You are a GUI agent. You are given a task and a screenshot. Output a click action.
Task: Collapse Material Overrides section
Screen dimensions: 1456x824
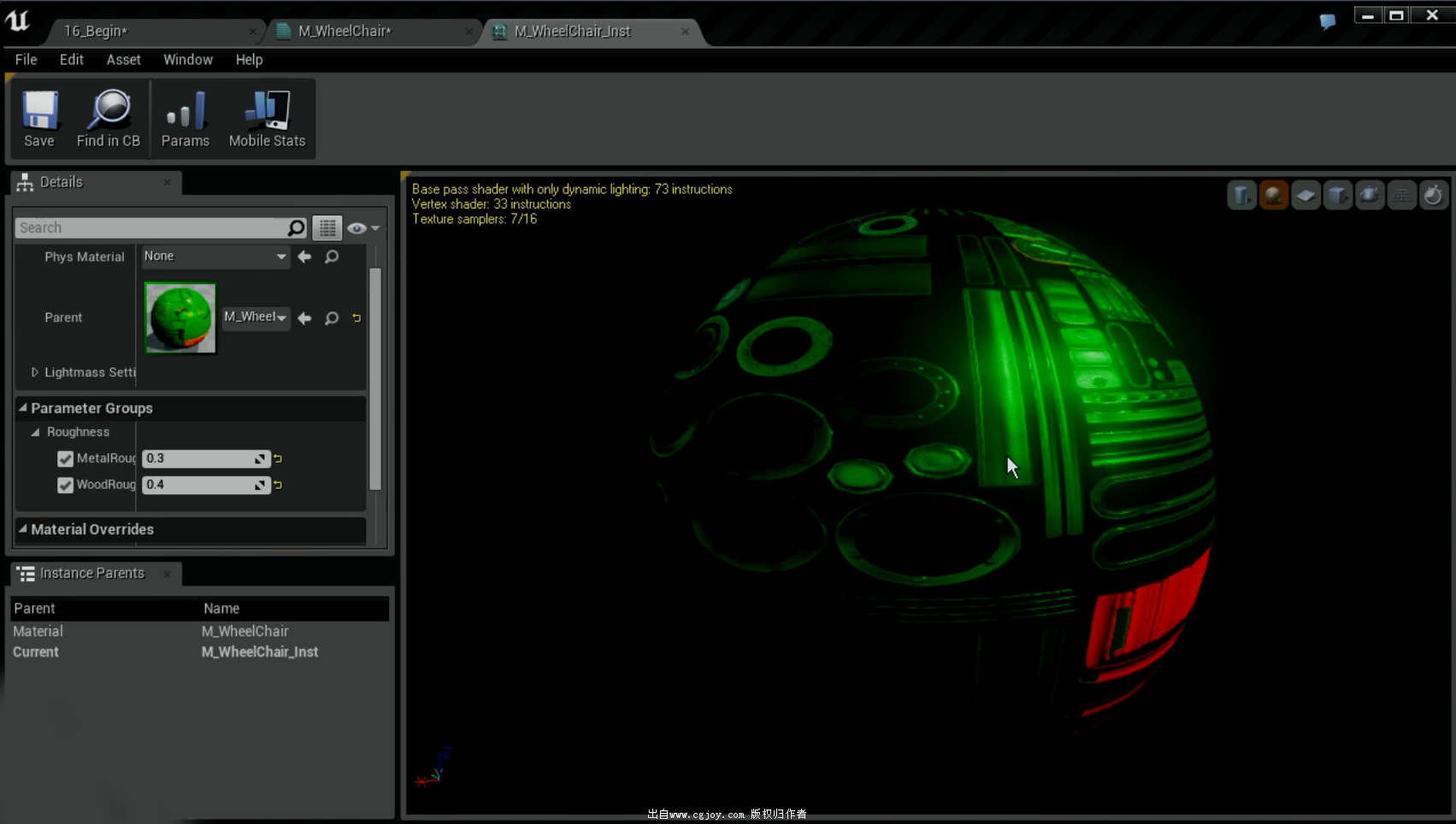(x=23, y=529)
